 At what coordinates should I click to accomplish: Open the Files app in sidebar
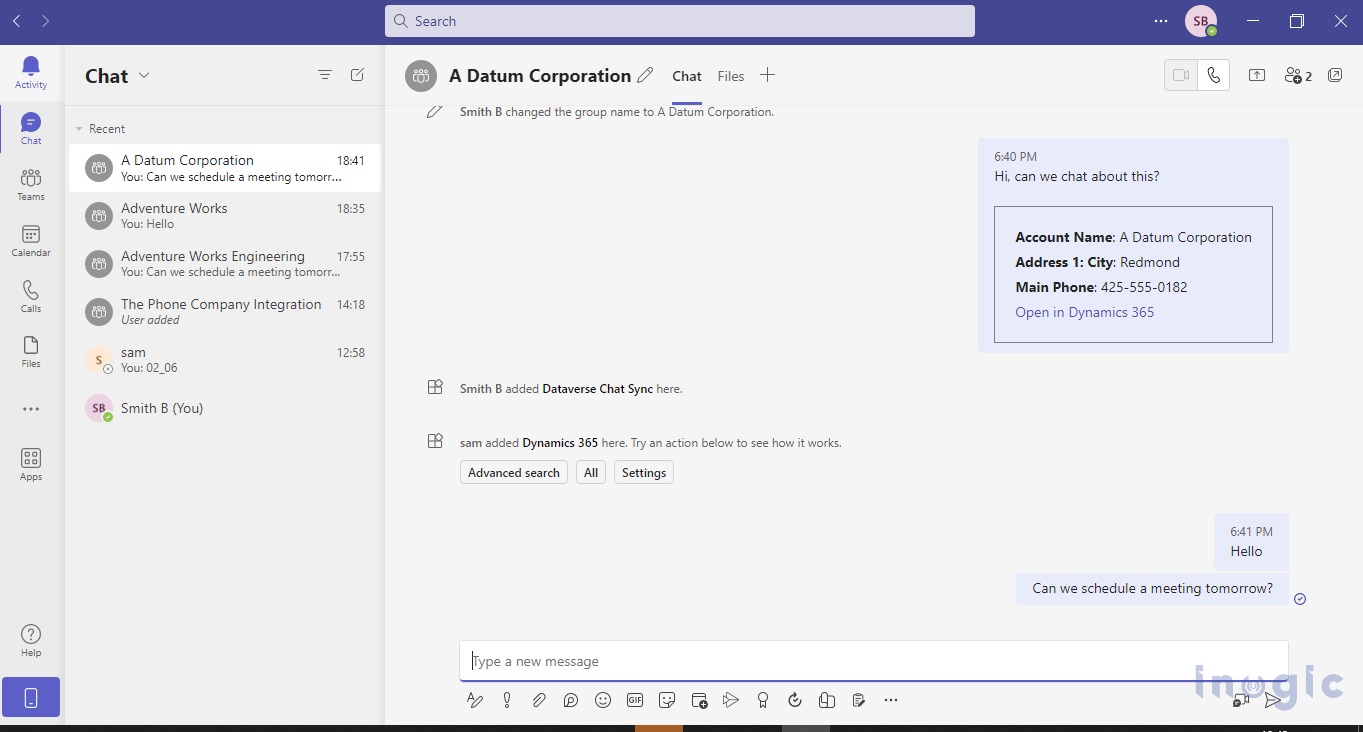tap(31, 351)
